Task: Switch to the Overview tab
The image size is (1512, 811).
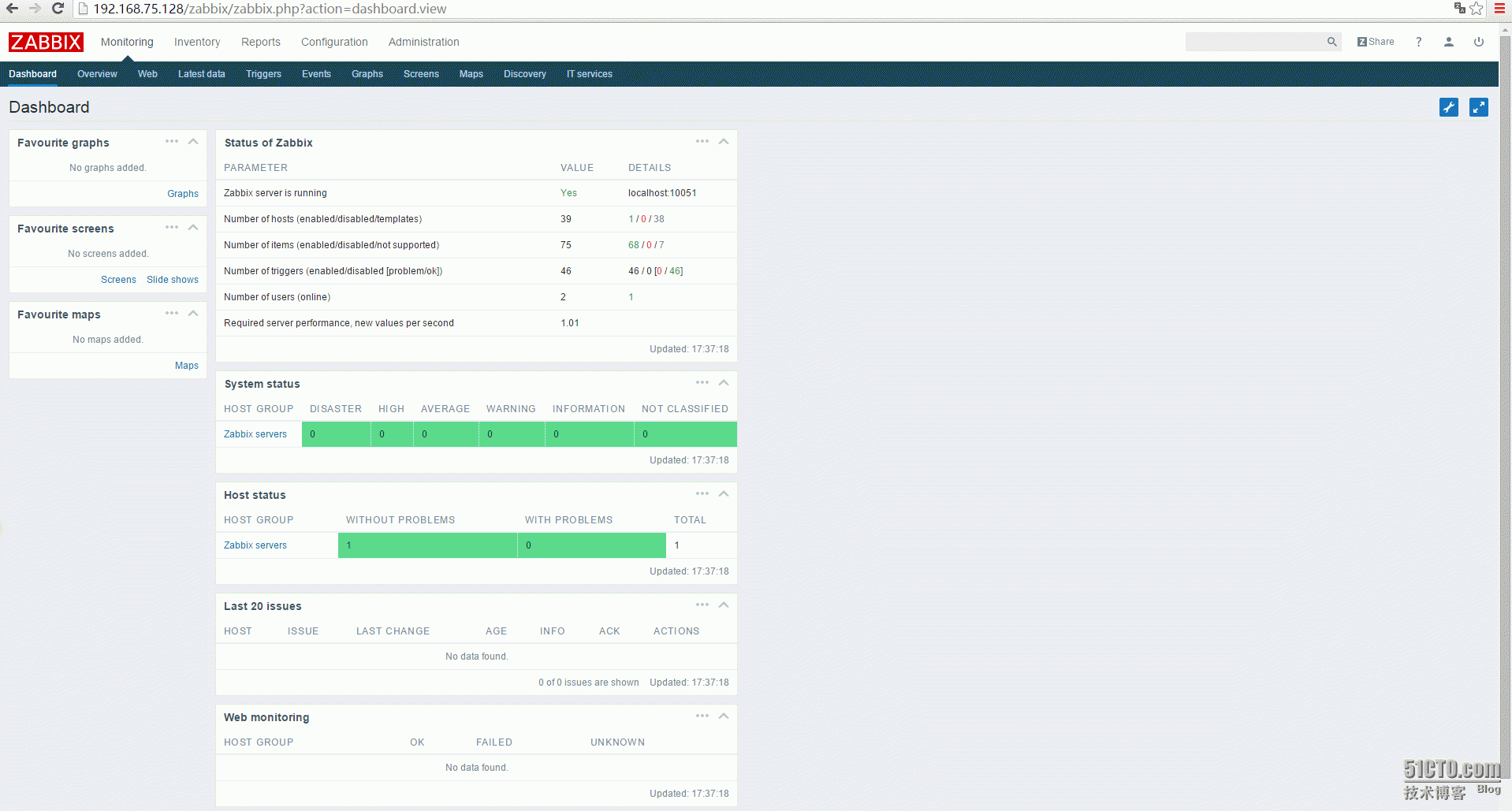Action: (x=97, y=74)
